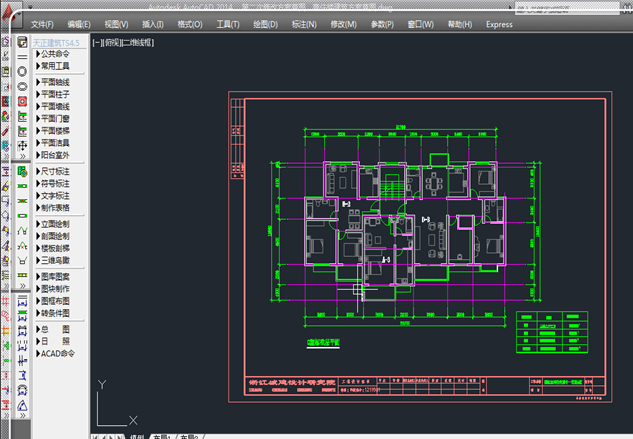Open the 文字标注 tree item
Viewport: 633px width, 439px height.
(53, 196)
